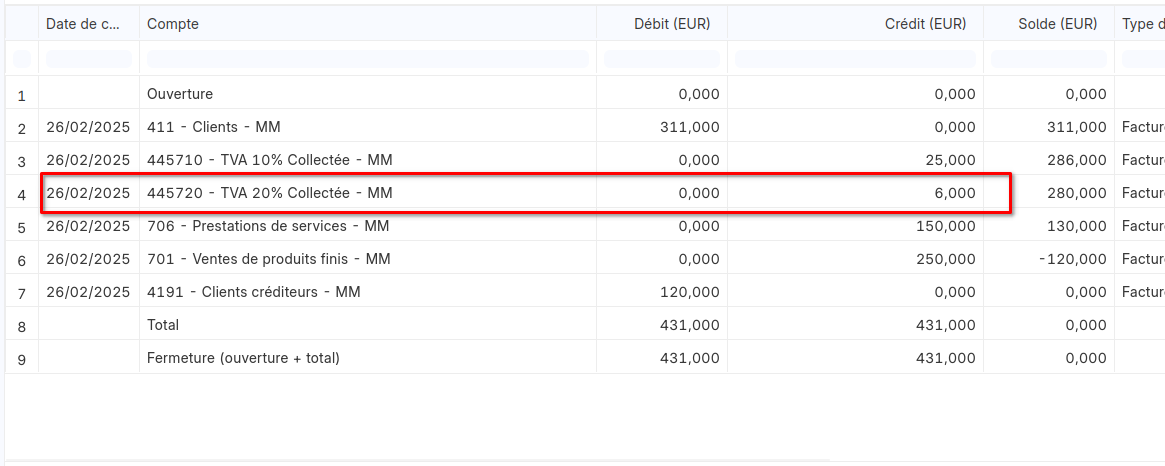This screenshot has width=1165, height=466.
Task: Select row 411 - Clients - MM
Action: (x=582, y=127)
